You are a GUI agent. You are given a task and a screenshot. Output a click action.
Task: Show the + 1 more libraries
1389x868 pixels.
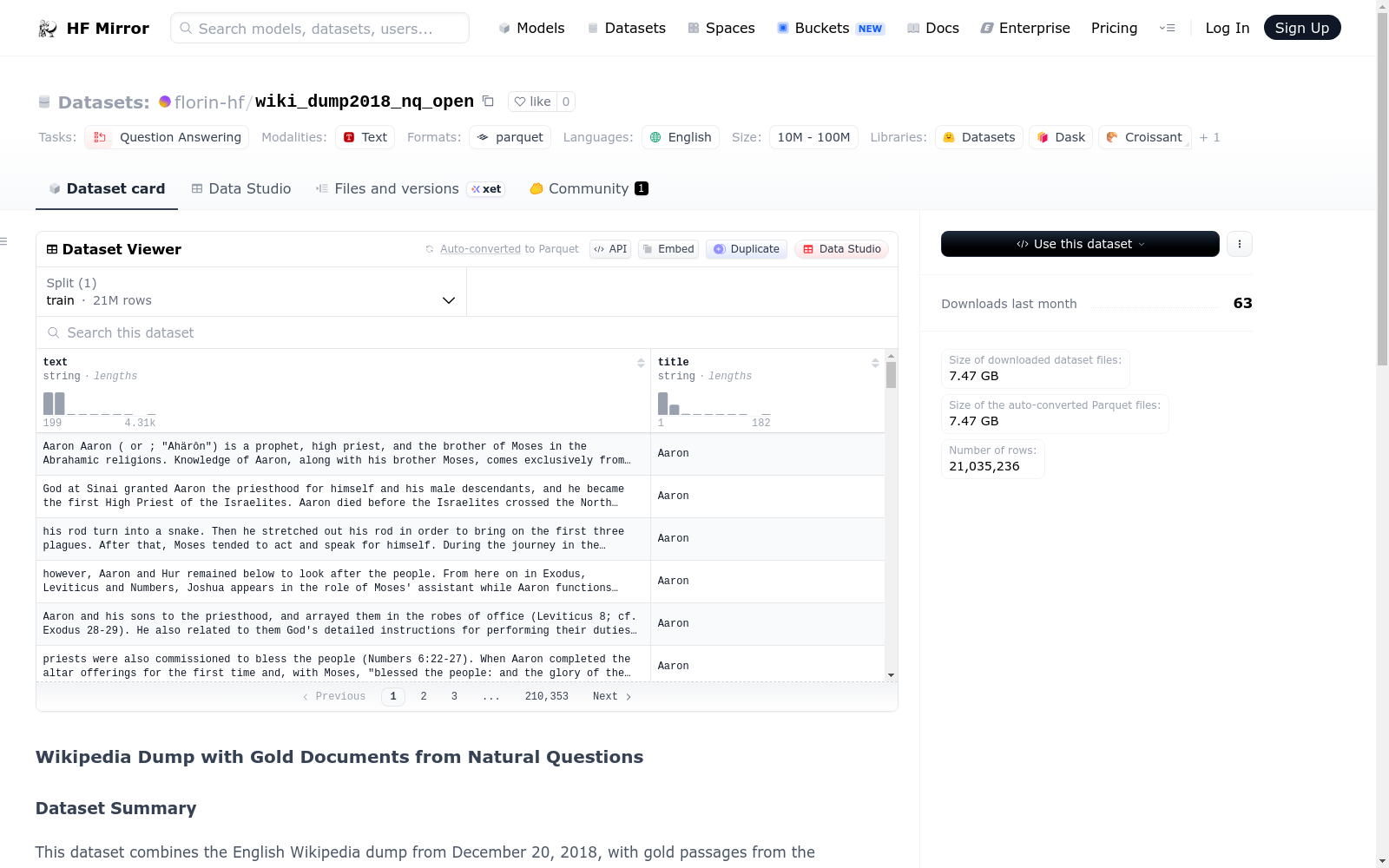point(1209,137)
